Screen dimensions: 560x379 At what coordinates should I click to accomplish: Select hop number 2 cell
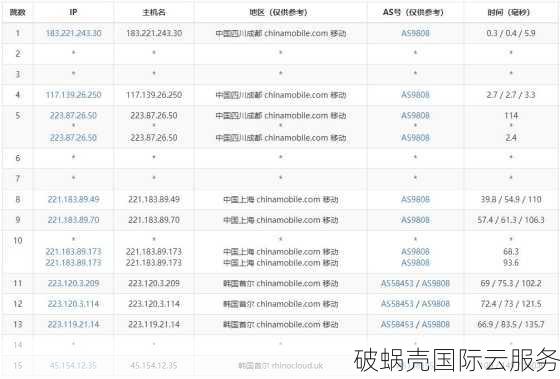tap(18, 54)
